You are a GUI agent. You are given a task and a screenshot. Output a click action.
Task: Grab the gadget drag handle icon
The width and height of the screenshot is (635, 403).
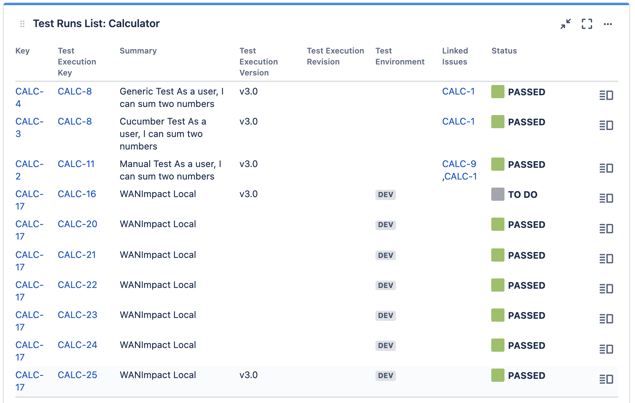pyautogui.click(x=22, y=24)
